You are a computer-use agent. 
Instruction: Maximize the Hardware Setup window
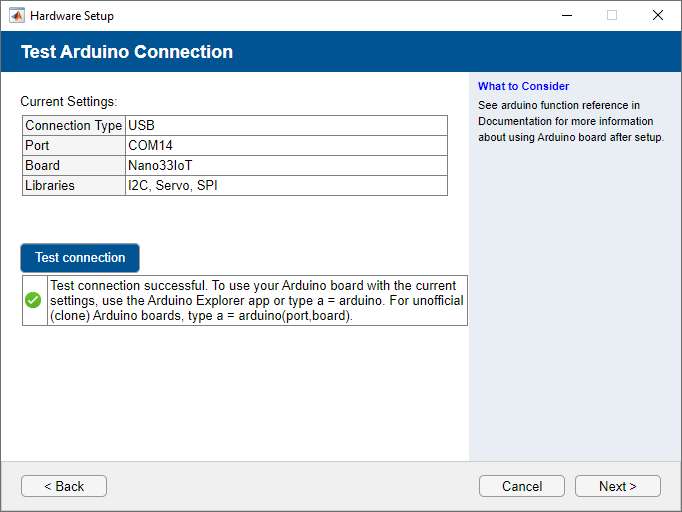612,16
